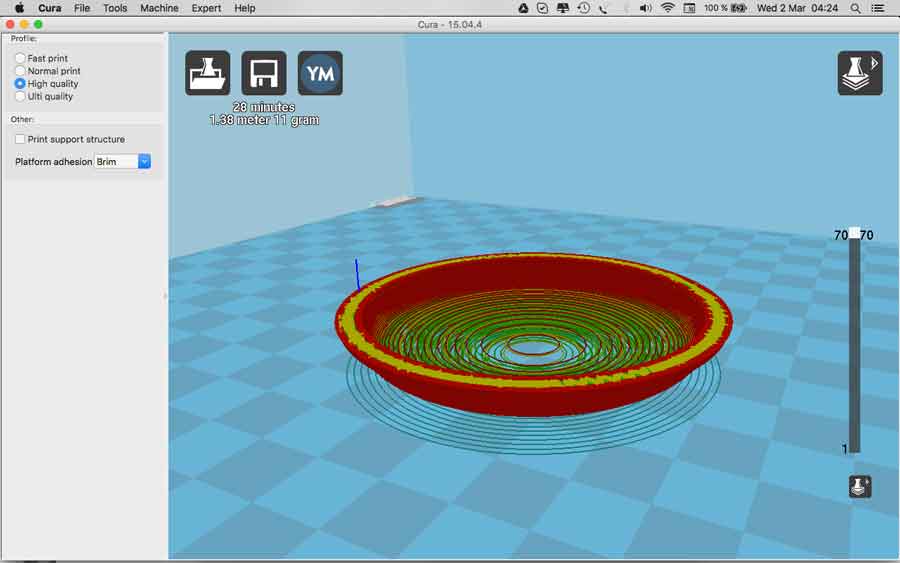Open the File menu

pos(82,8)
